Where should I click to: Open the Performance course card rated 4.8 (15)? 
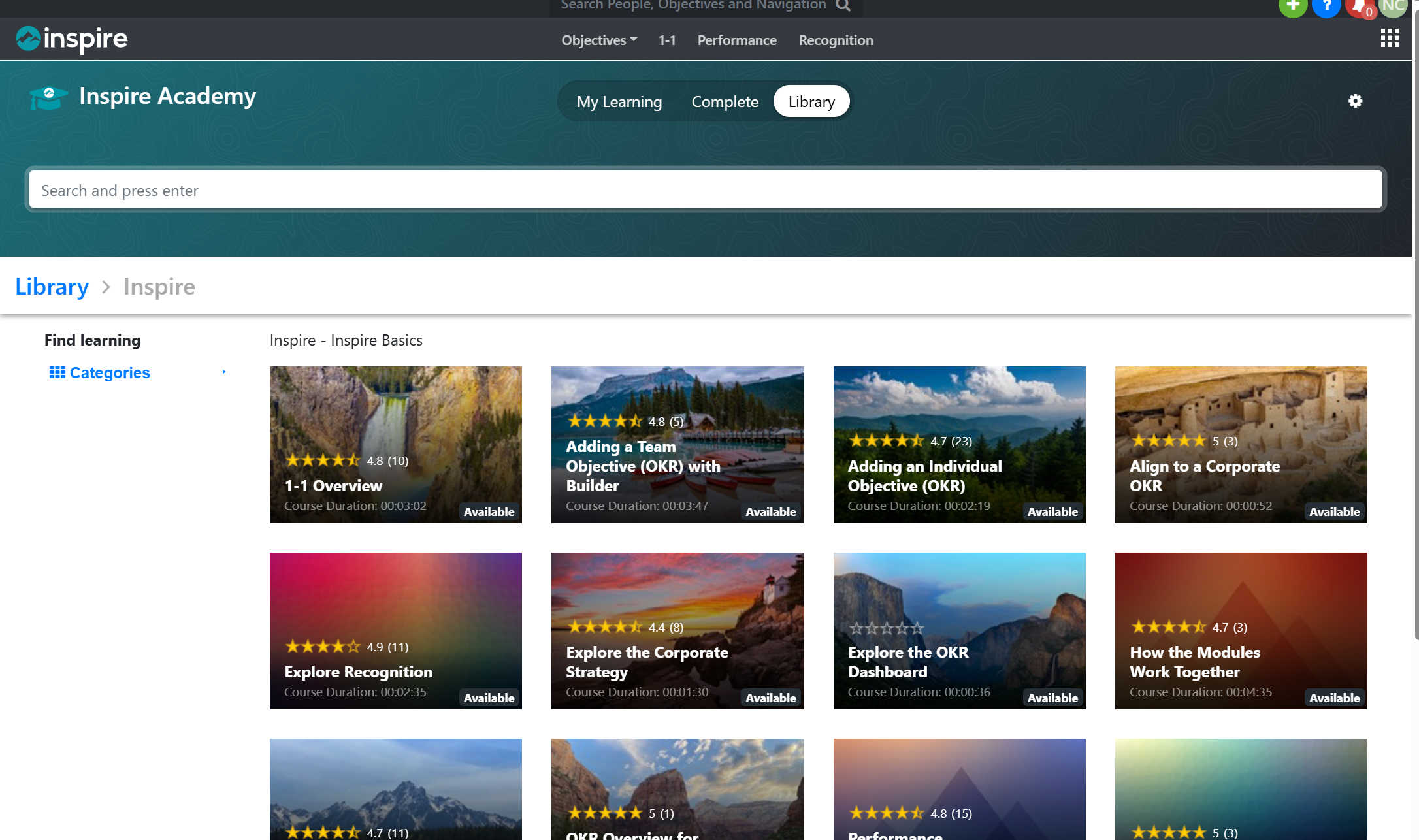tap(960, 789)
